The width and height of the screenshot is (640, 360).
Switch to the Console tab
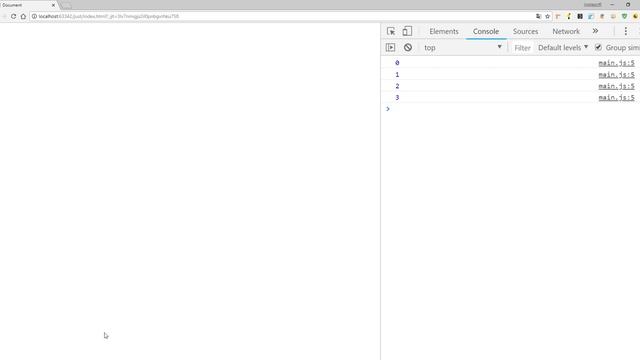pyautogui.click(x=486, y=31)
